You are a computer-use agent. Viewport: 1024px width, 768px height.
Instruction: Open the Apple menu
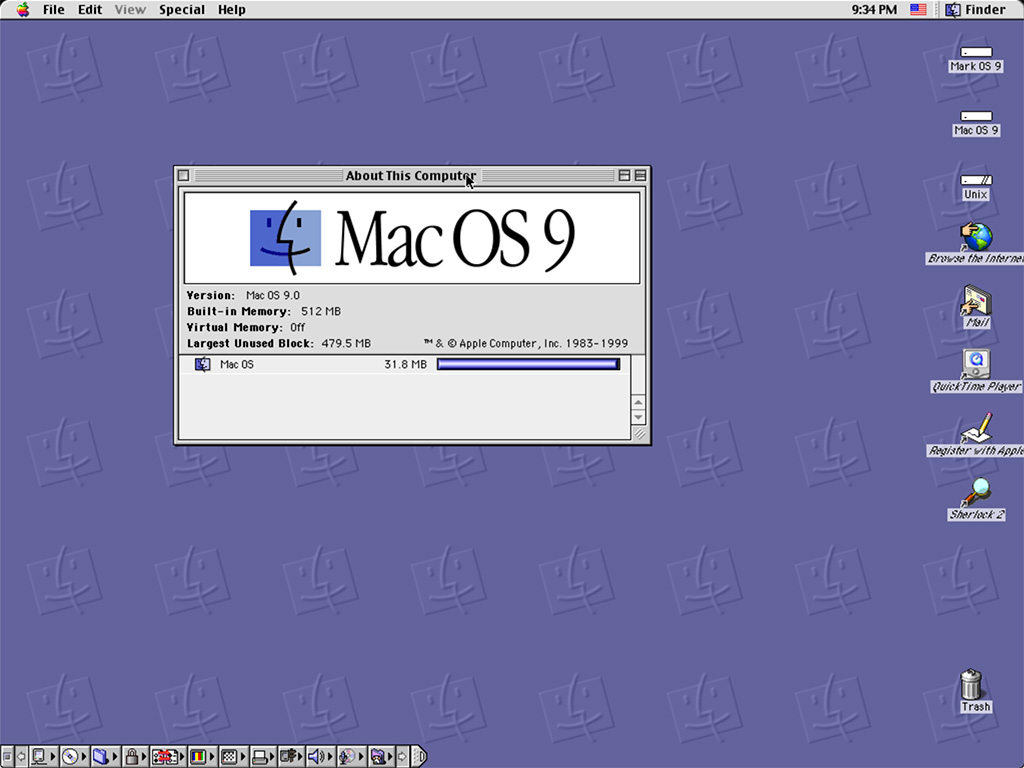(23, 10)
